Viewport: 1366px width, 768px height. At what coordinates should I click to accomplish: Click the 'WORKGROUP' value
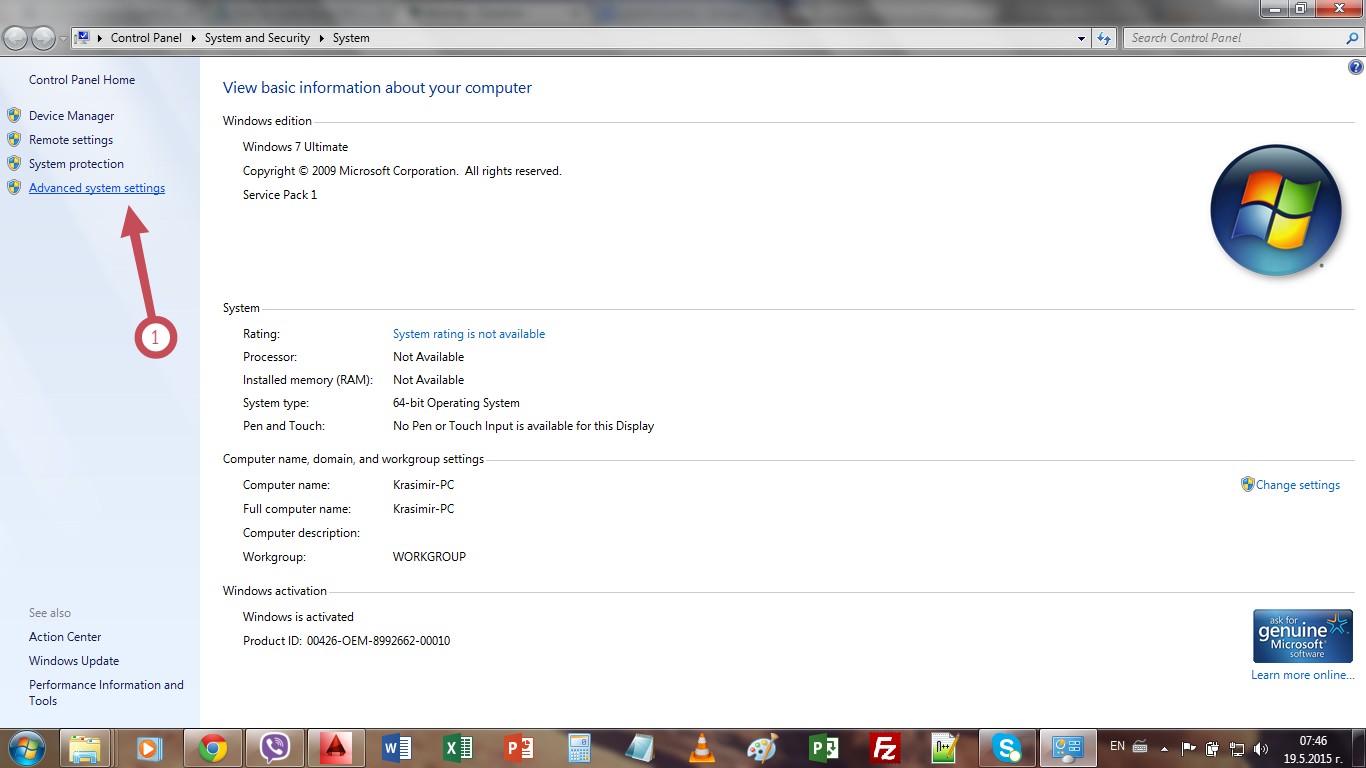coord(429,557)
